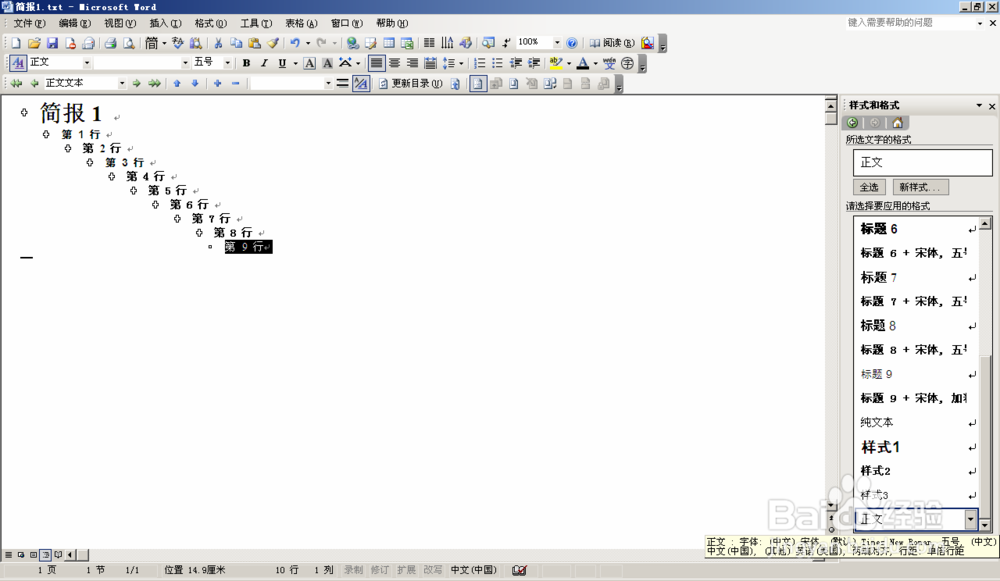Collapse outline item with minus icon

coord(235,84)
